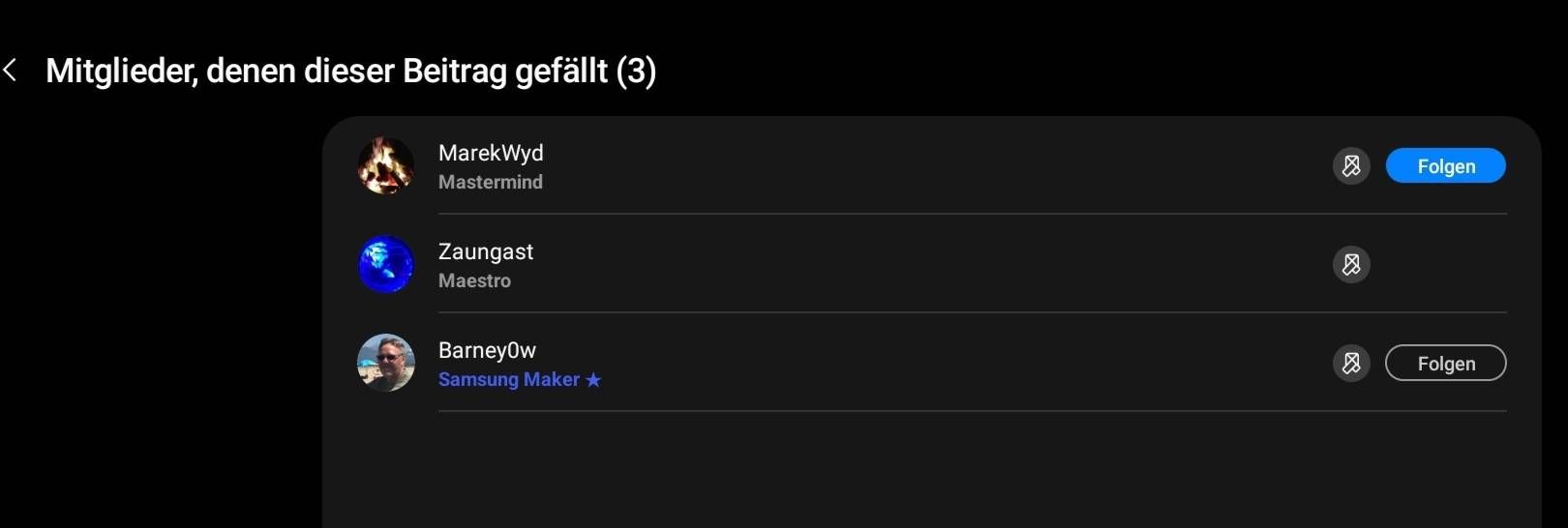Image resolution: width=1568 pixels, height=528 pixels.
Task: Click the Mastermind rank label
Action: (491, 182)
